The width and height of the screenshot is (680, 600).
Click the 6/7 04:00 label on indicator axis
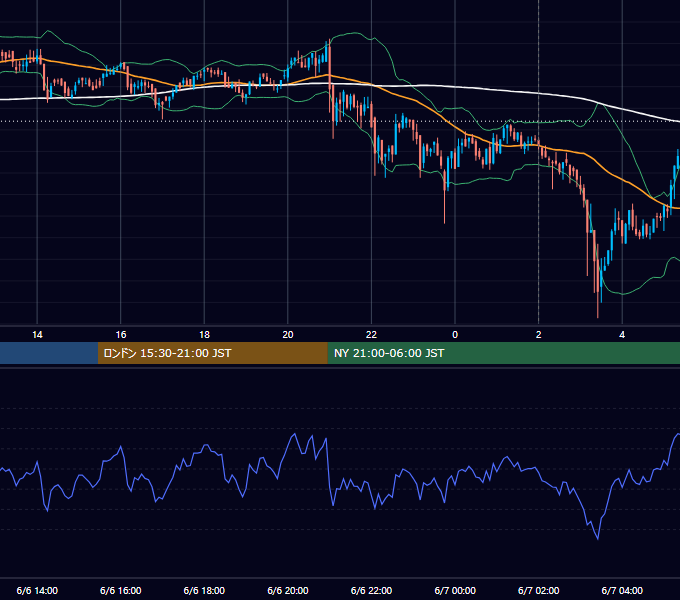[x=622, y=590]
